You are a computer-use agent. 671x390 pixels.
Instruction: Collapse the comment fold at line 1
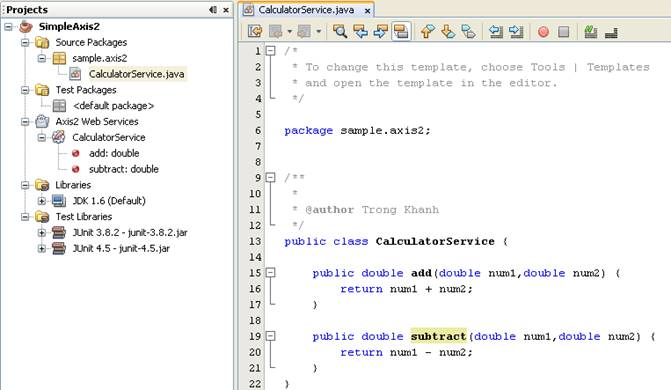270,51
